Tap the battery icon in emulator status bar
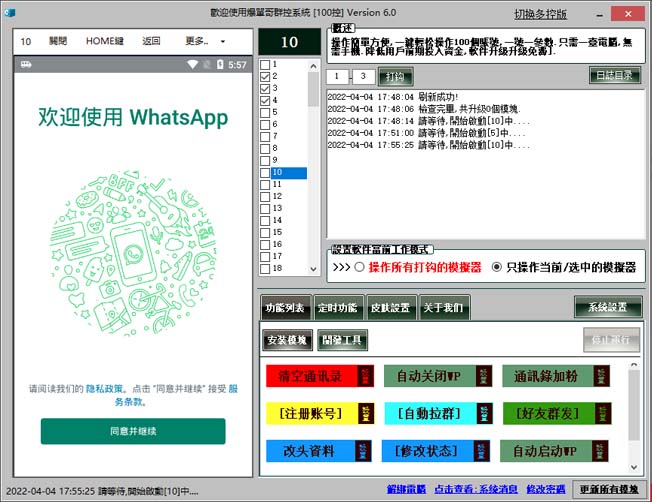 click(x=220, y=64)
